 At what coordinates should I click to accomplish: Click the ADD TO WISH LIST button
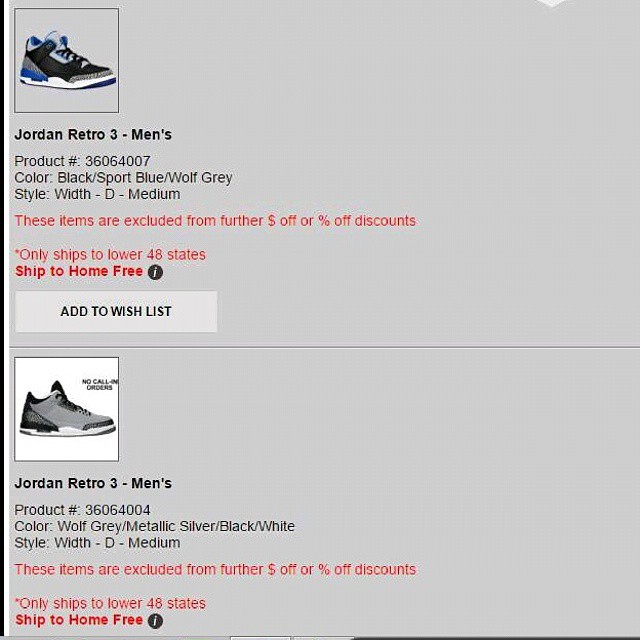tap(116, 311)
